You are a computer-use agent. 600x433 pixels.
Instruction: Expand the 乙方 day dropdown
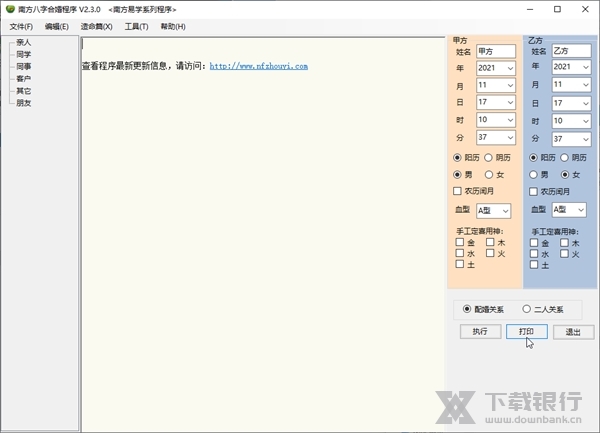[x=586, y=103]
